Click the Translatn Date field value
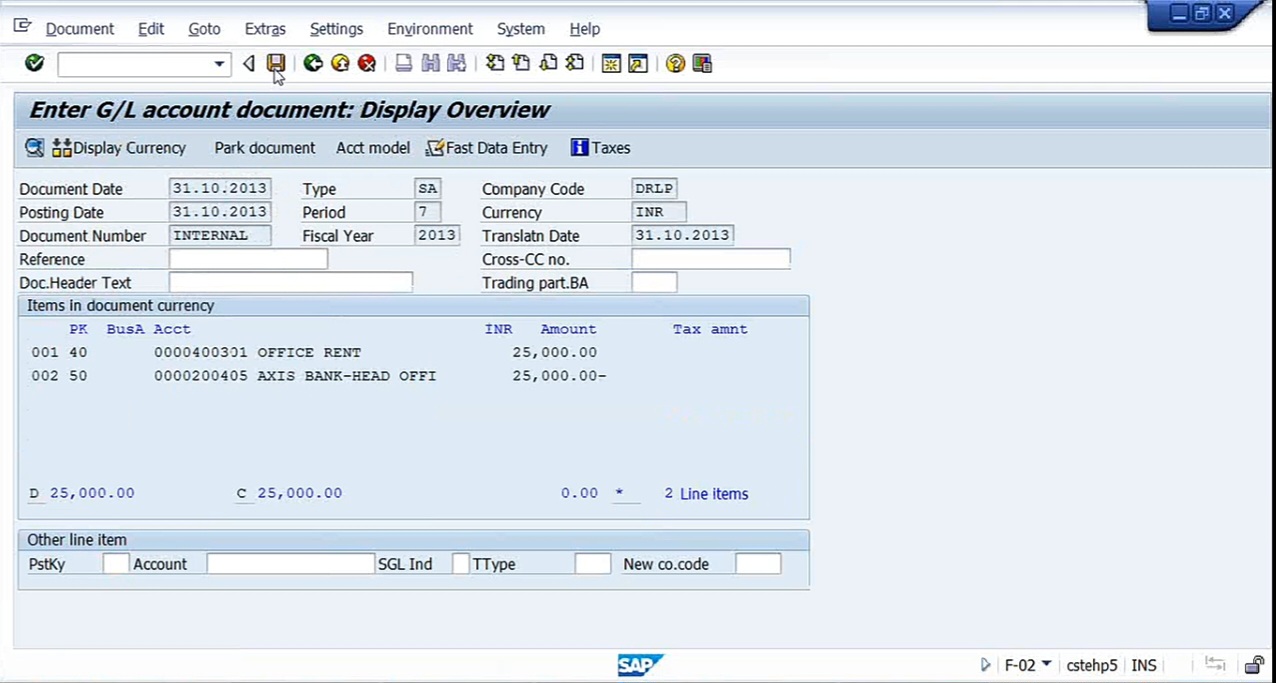 (x=683, y=236)
